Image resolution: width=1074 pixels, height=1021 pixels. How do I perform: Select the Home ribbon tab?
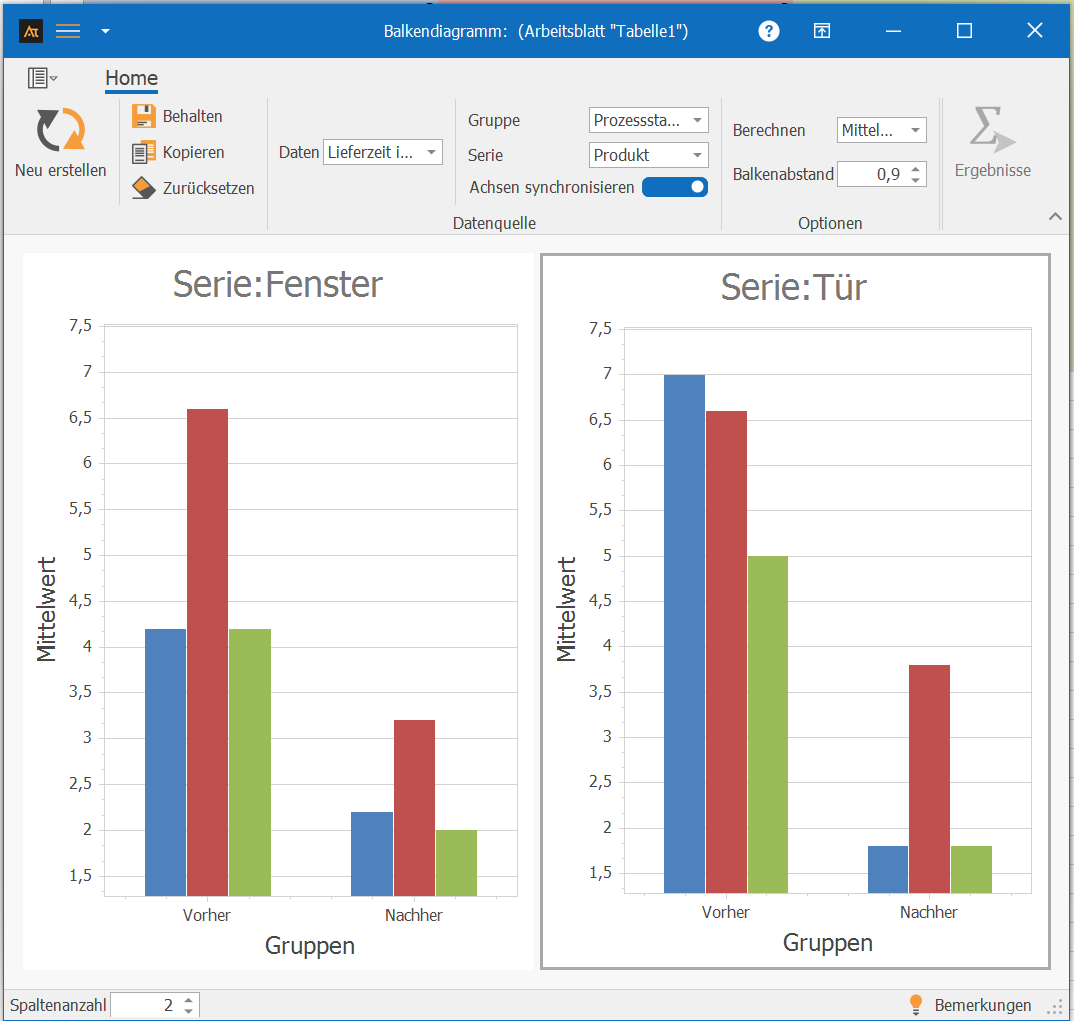coord(131,78)
